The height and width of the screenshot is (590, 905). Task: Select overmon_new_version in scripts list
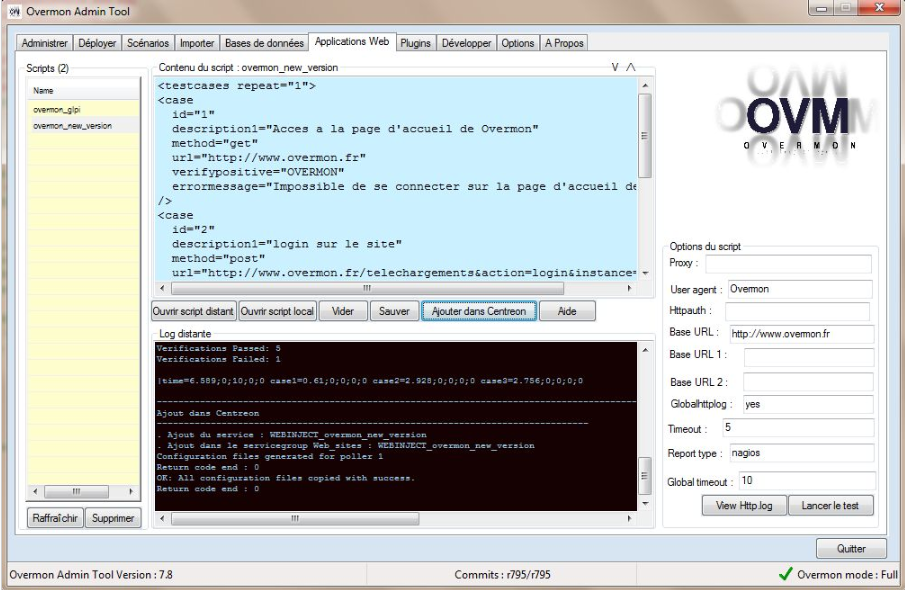(x=72, y=126)
